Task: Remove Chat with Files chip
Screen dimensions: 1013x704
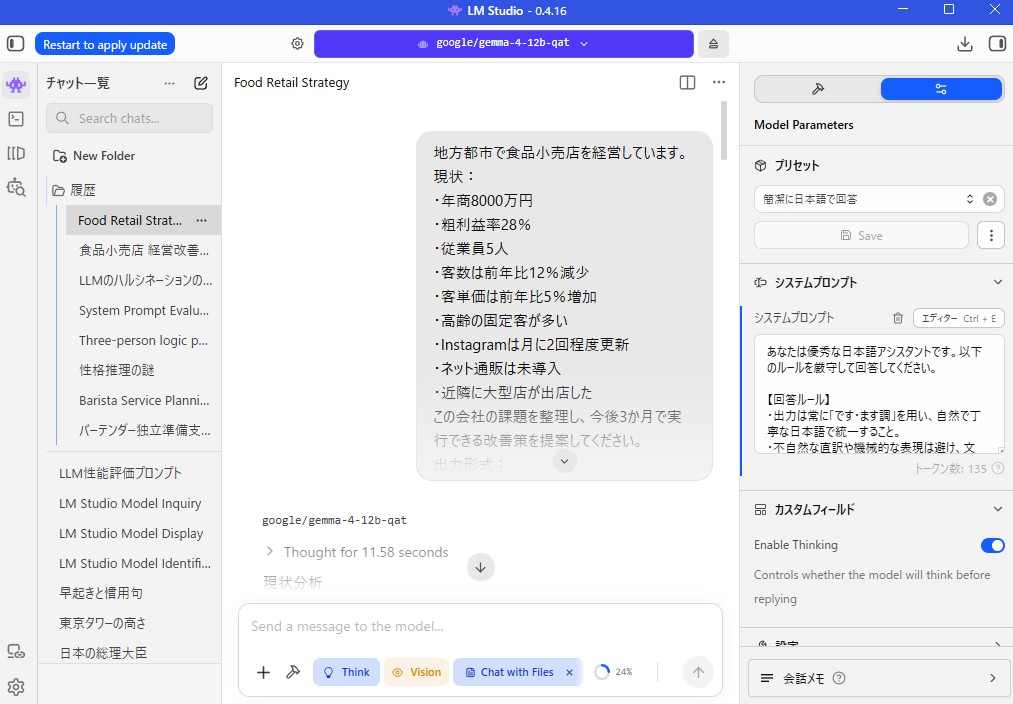Action: [569, 672]
